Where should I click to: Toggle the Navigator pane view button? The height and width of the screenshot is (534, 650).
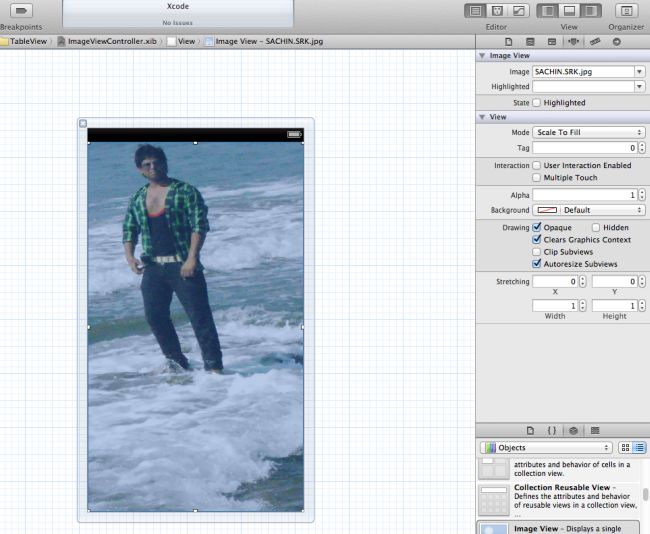tap(548, 11)
